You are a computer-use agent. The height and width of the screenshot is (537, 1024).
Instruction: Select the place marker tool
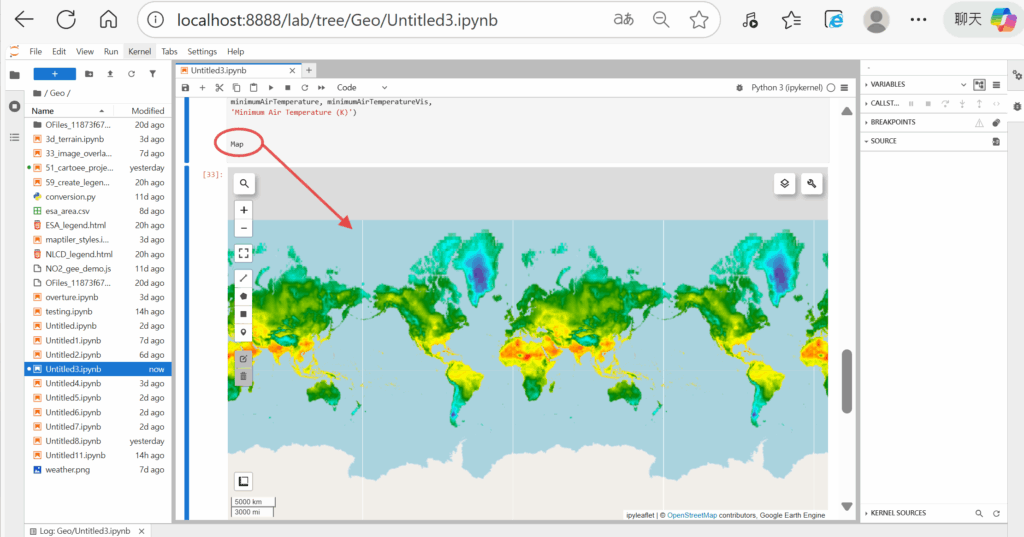click(x=244, y=331)
